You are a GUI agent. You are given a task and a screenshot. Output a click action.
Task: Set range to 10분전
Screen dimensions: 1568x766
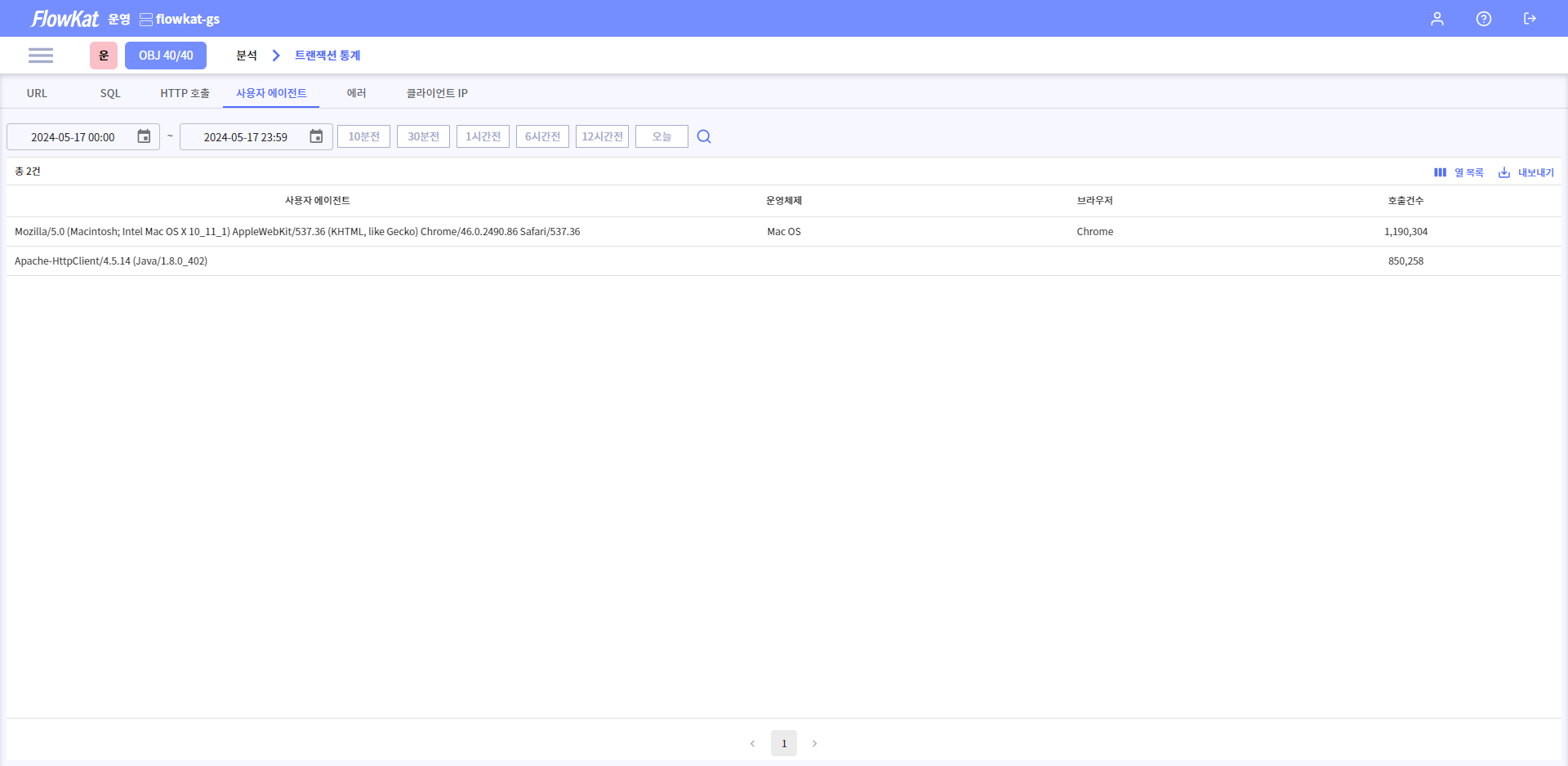tap(363, 136)
